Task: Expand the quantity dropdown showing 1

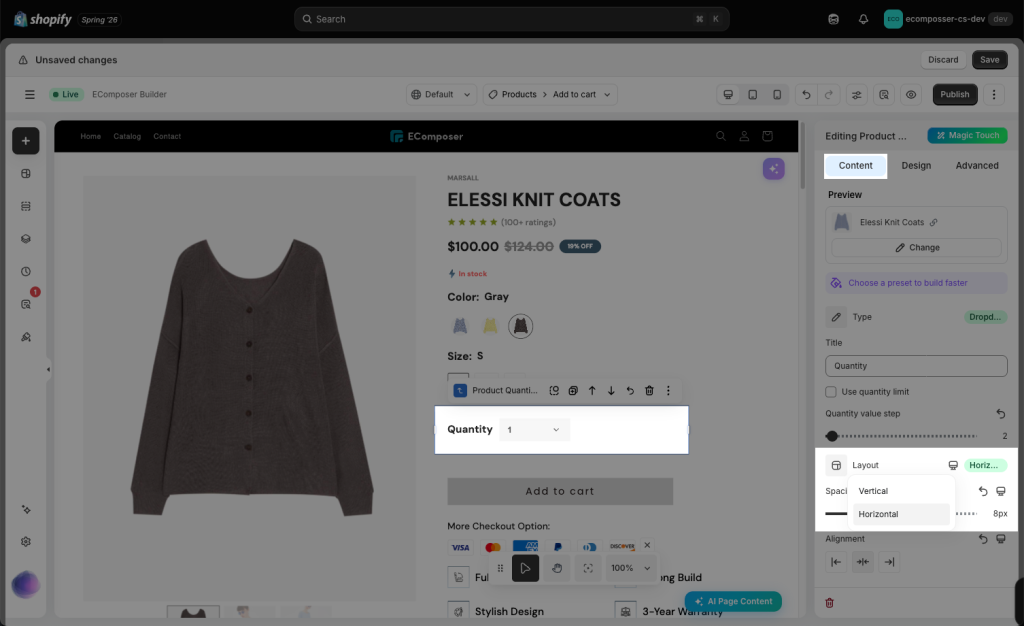Action: coord(534,430)
